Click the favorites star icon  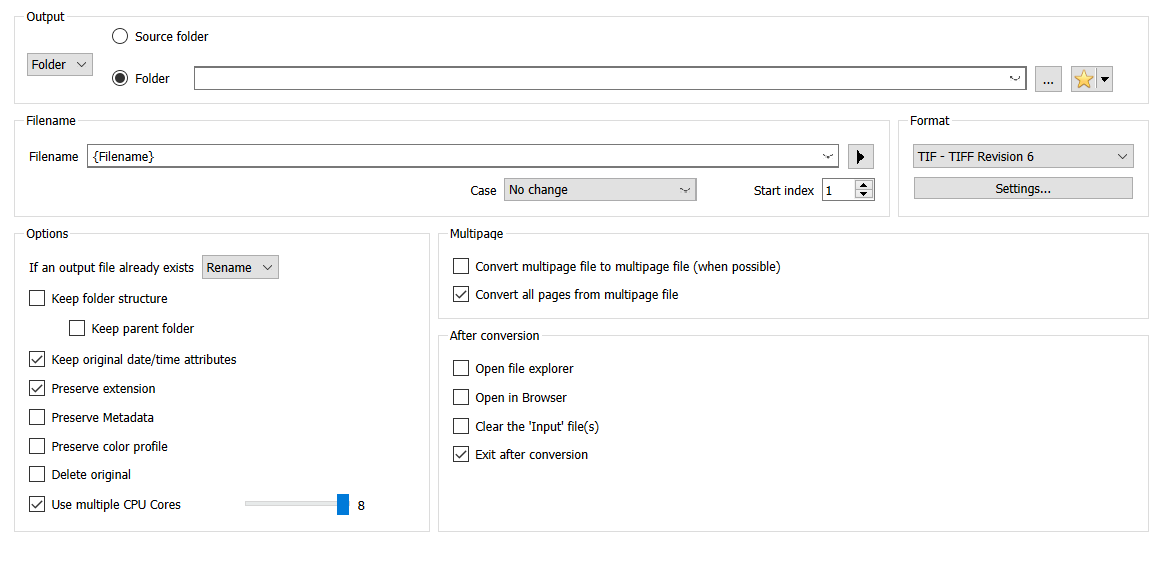pos(1083,79)
